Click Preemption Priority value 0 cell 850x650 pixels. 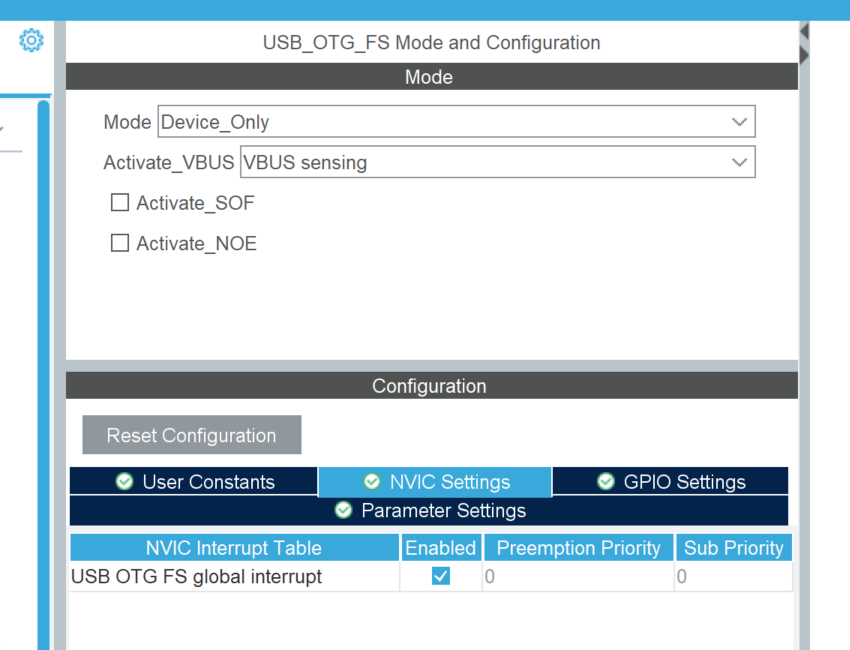[x=578, y=576]
